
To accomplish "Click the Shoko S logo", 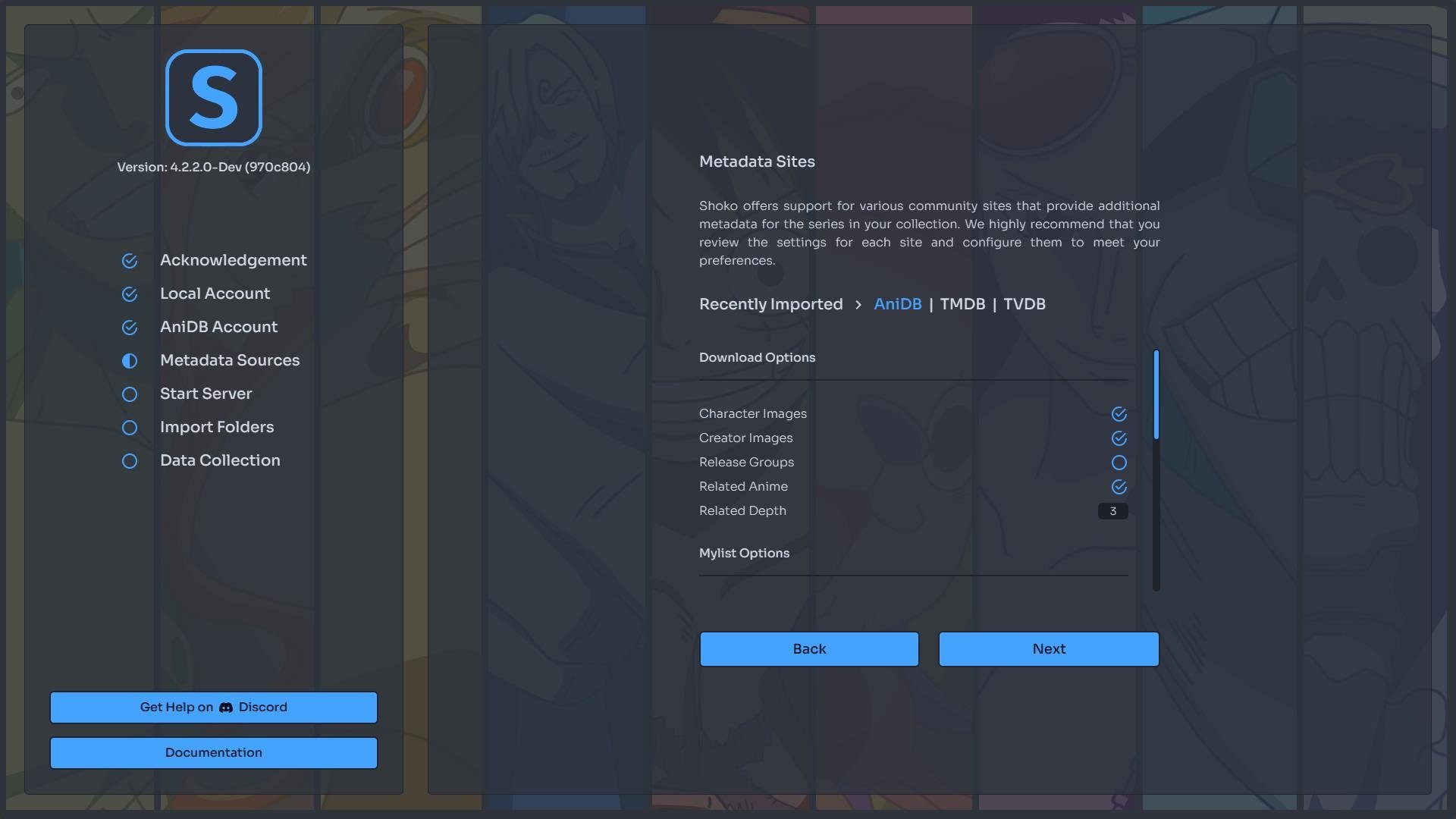I will point(214,98).
